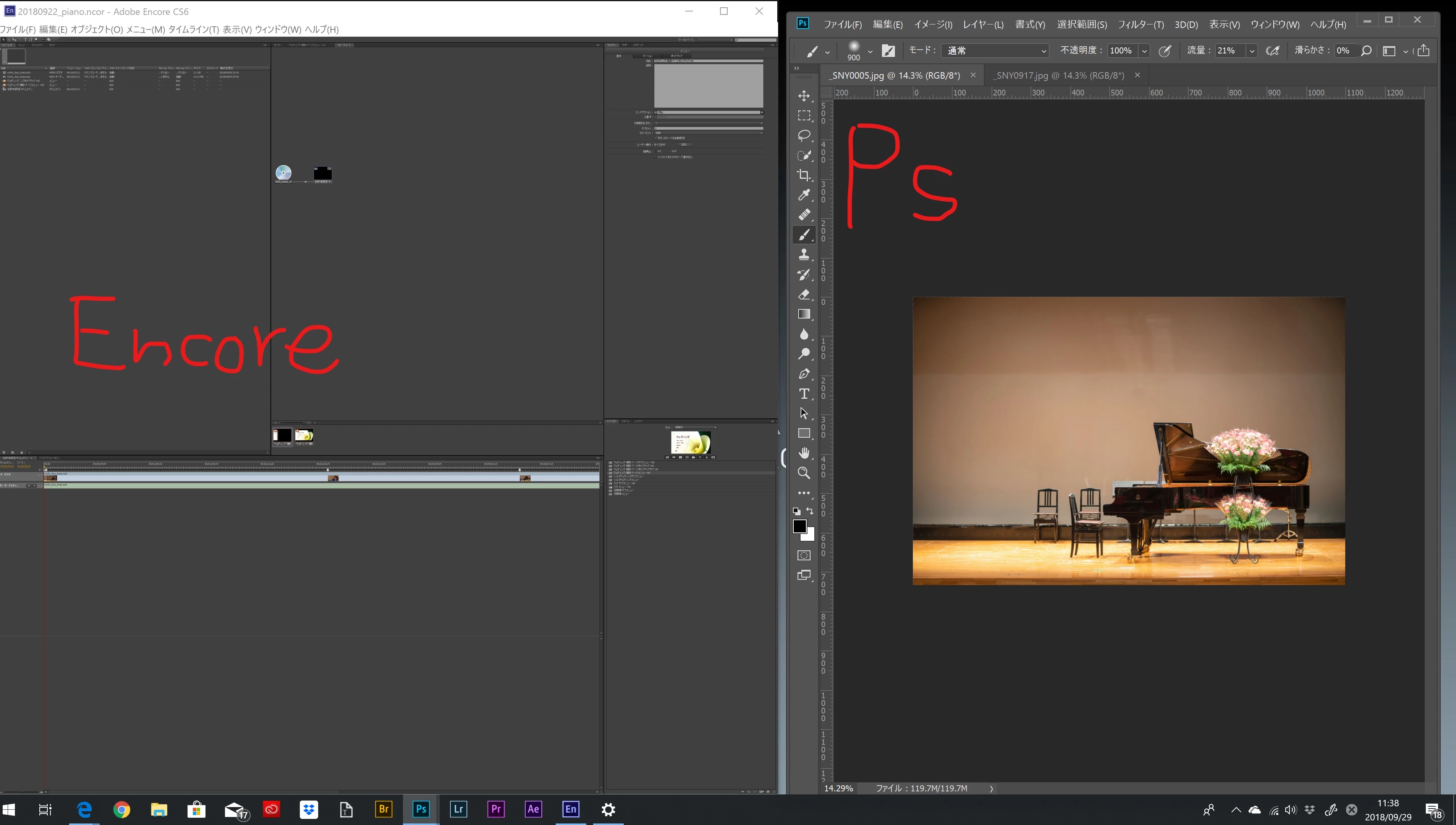Reset default foreground and background colors
1456x825 pixels.
point(796,511)
